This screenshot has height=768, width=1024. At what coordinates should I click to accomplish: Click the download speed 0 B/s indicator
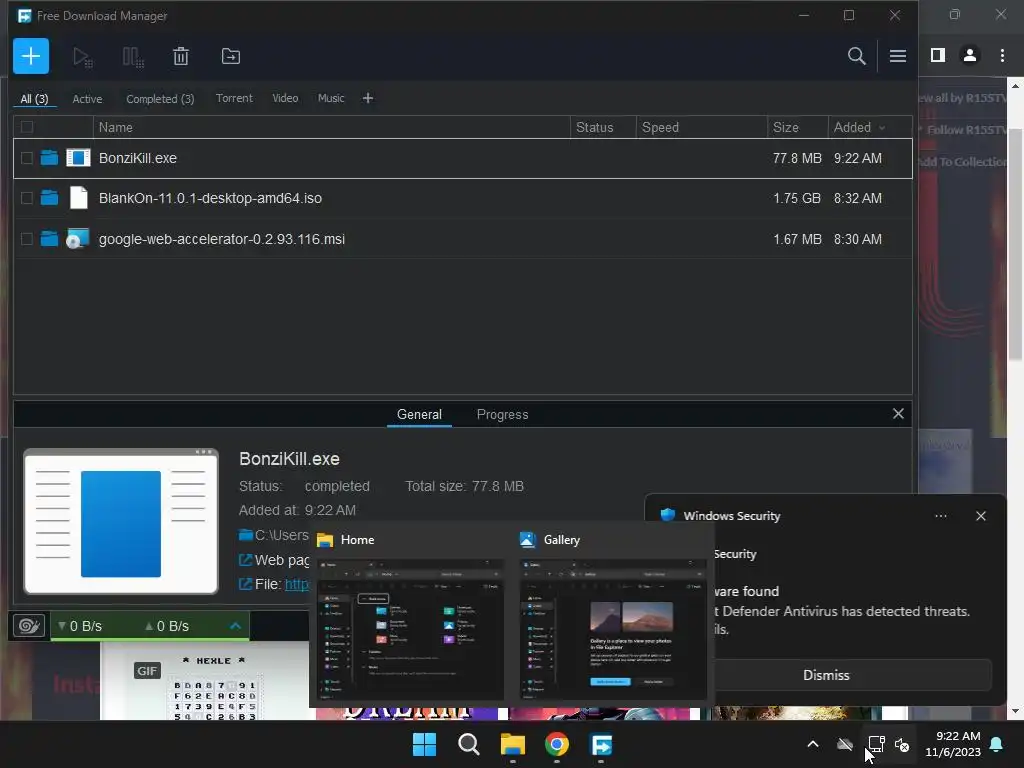[80, 626]
